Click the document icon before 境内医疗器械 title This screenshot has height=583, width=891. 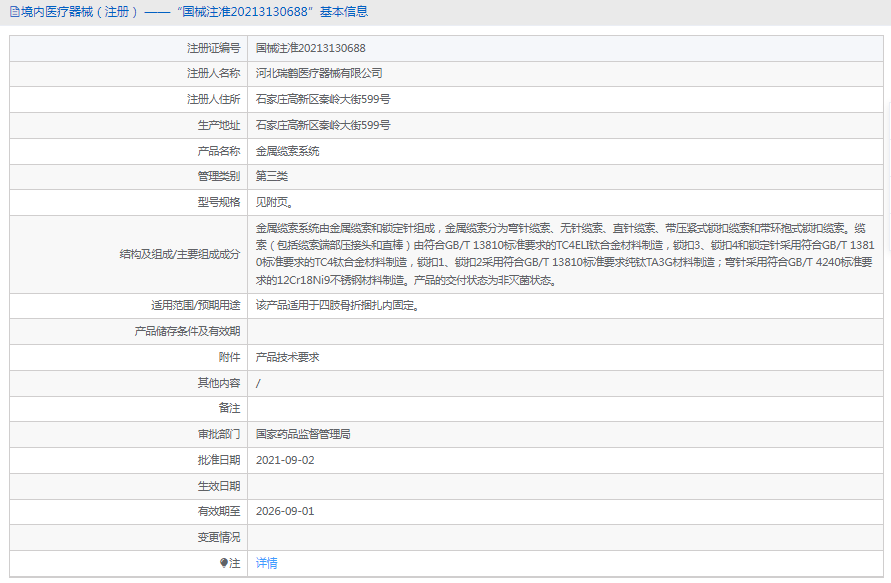[x=15, y=12]
